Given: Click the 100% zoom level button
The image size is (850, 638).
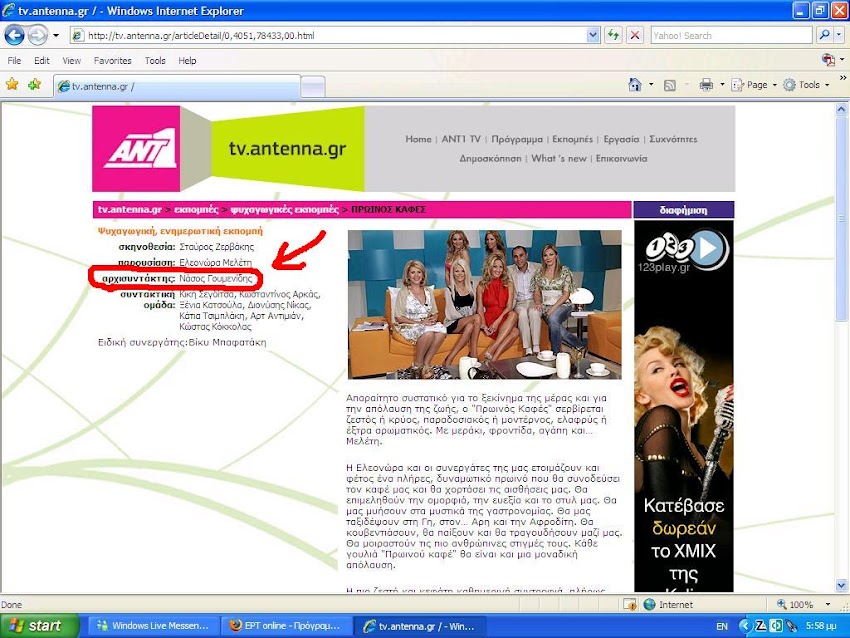Looking at the screenshot, I should [796, 604].
